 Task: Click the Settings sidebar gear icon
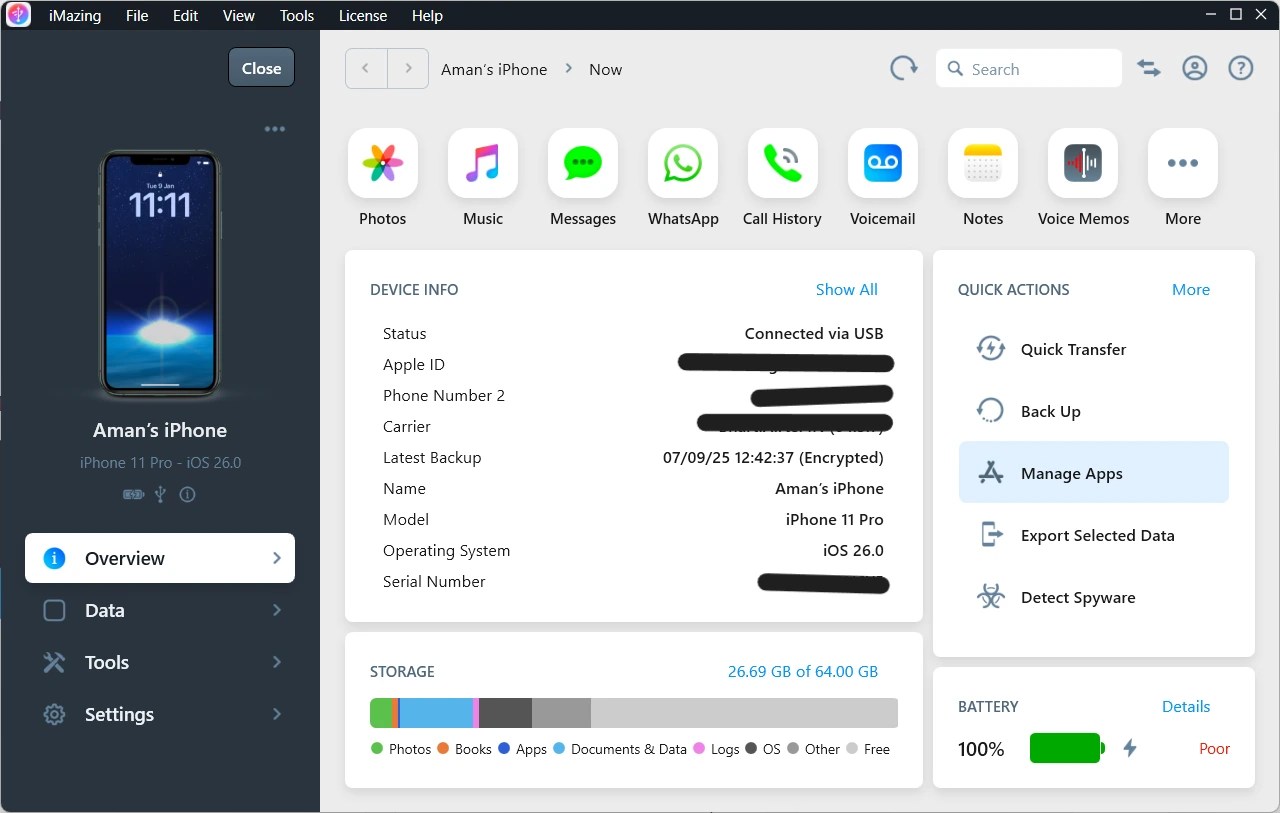point(54,714)
